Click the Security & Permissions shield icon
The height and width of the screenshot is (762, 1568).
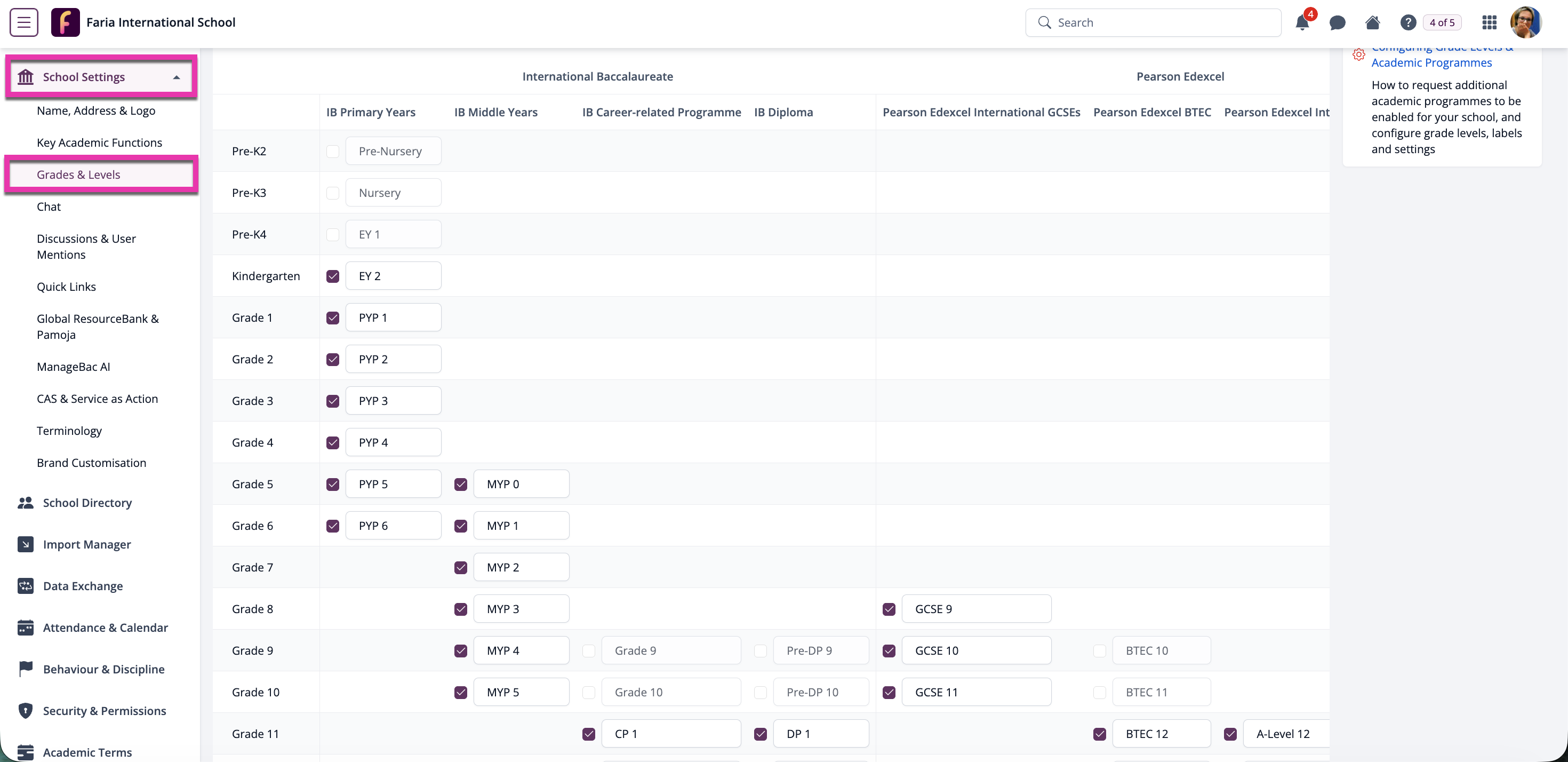click(26, 711)
